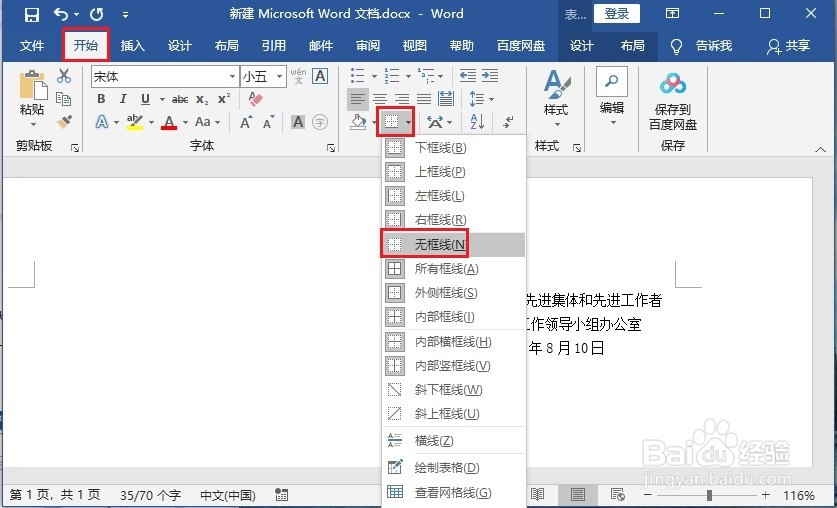Show paragraph marks icon
The image size is (837, 508).
(509, 122)
